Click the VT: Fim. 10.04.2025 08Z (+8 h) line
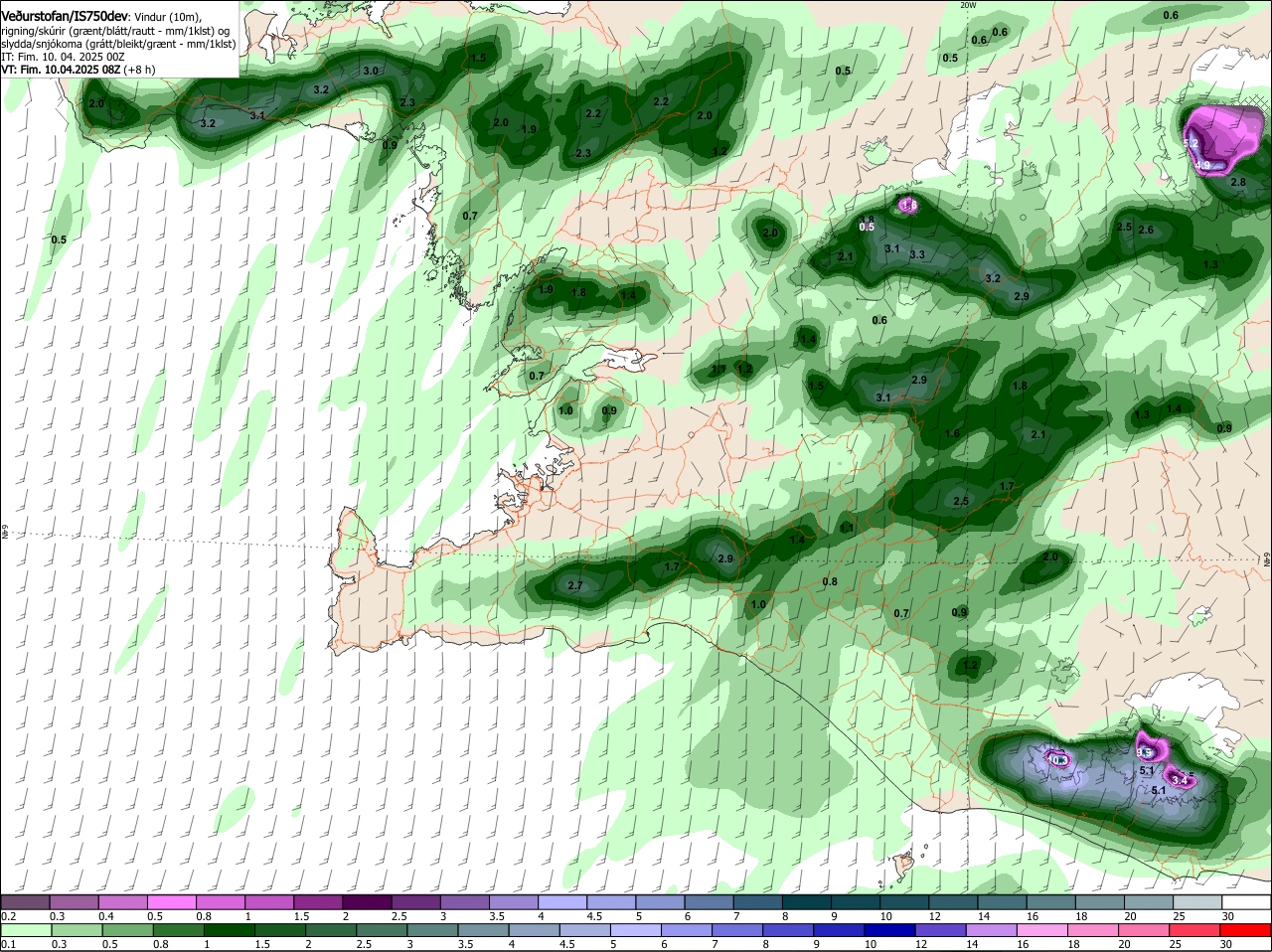The image size is (1272, 952). (79, 70)
